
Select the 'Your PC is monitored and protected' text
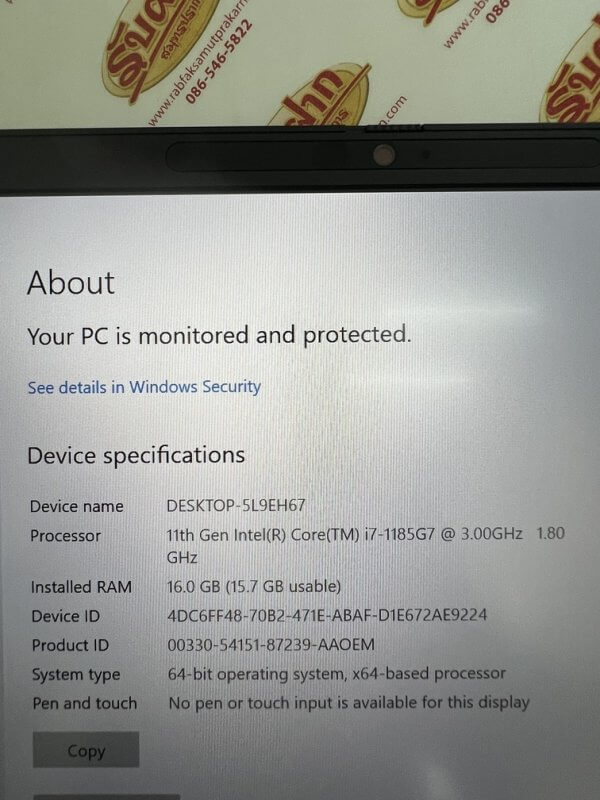[x=219, y=336]
